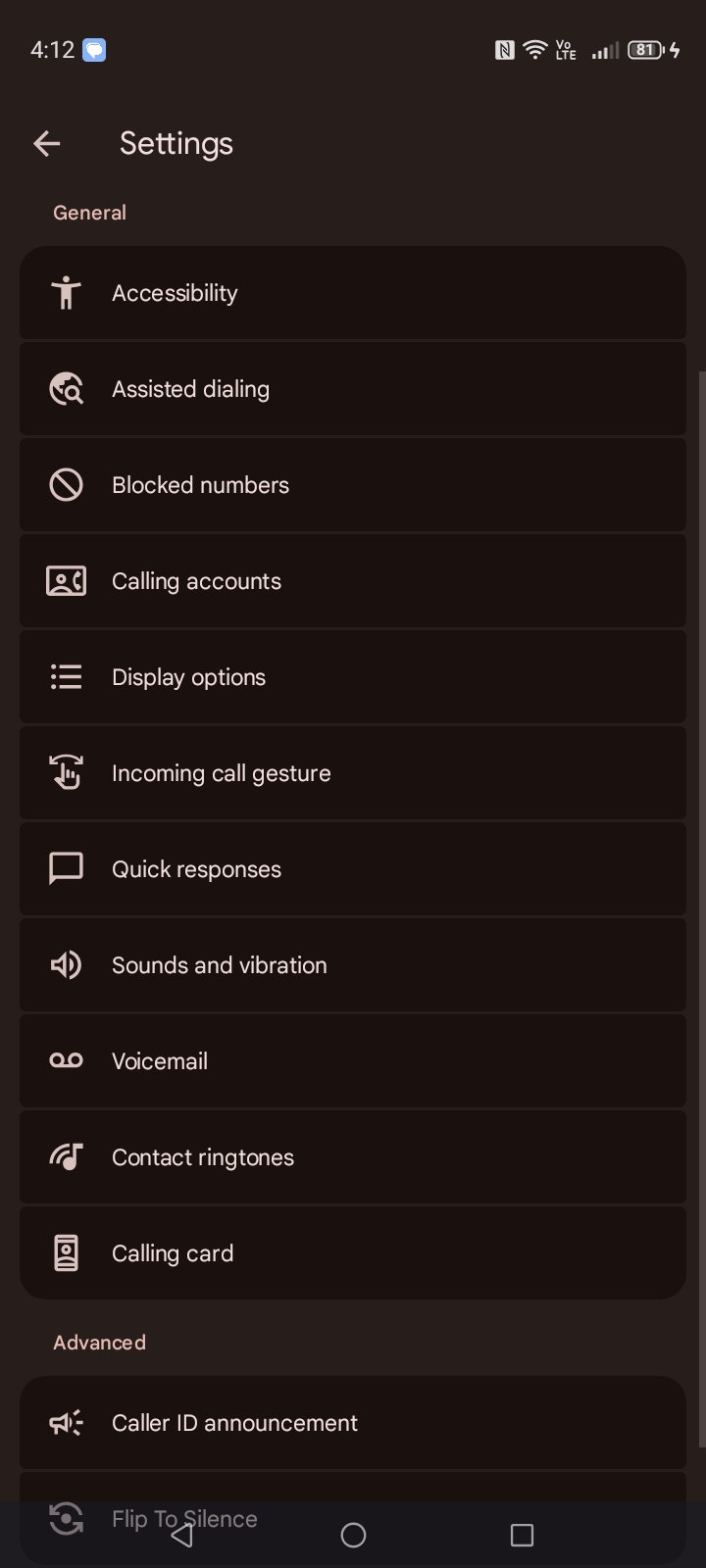Select the Blocked numbers label

pyautogui.click(x=200, y=485)
